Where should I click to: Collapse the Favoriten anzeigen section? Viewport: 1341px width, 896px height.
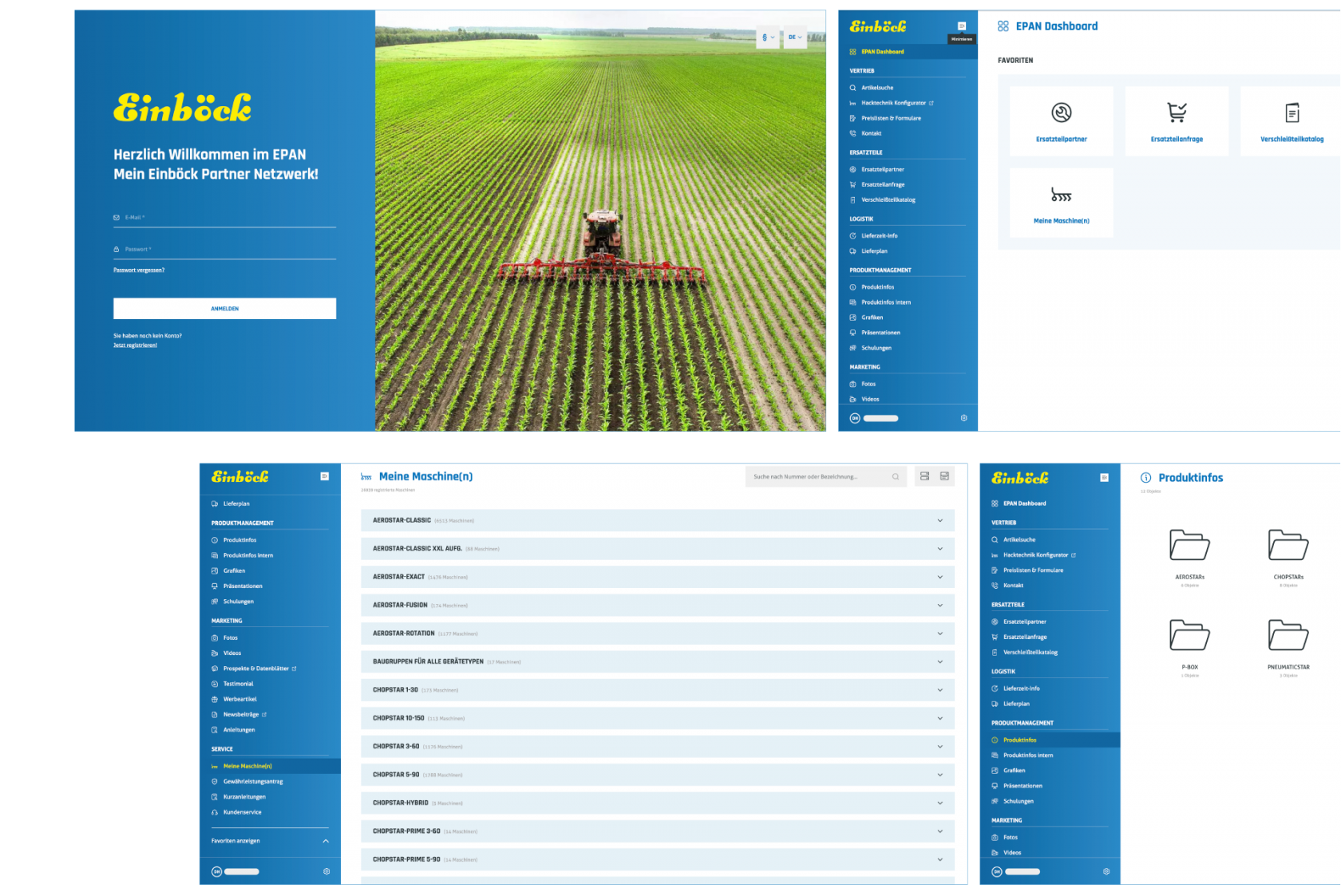[x=326, y=841]
